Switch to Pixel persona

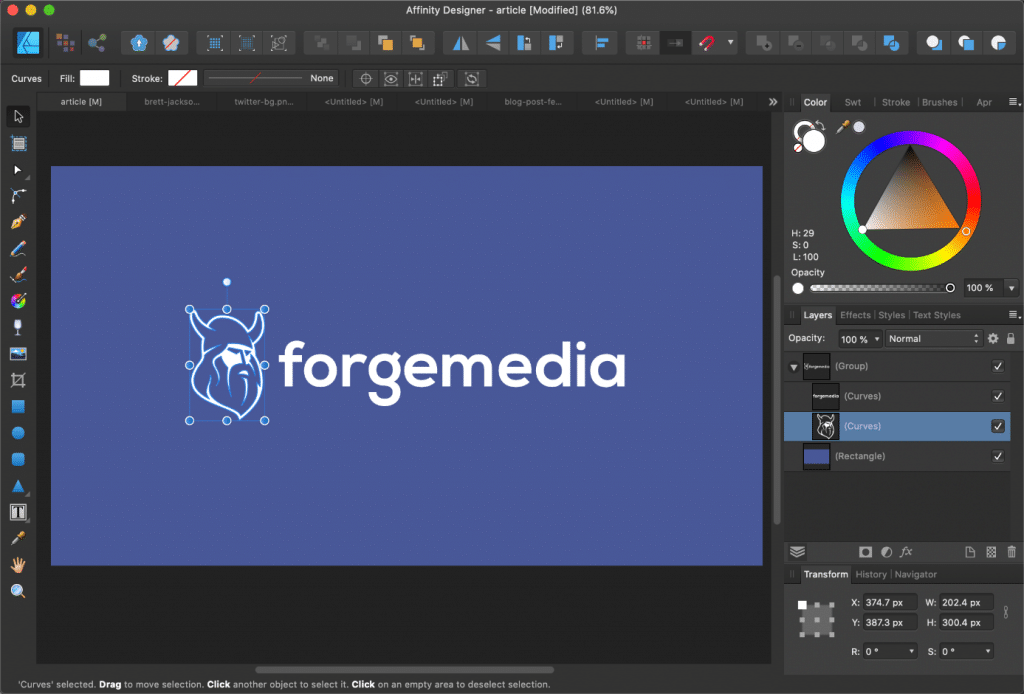[65, 43]
